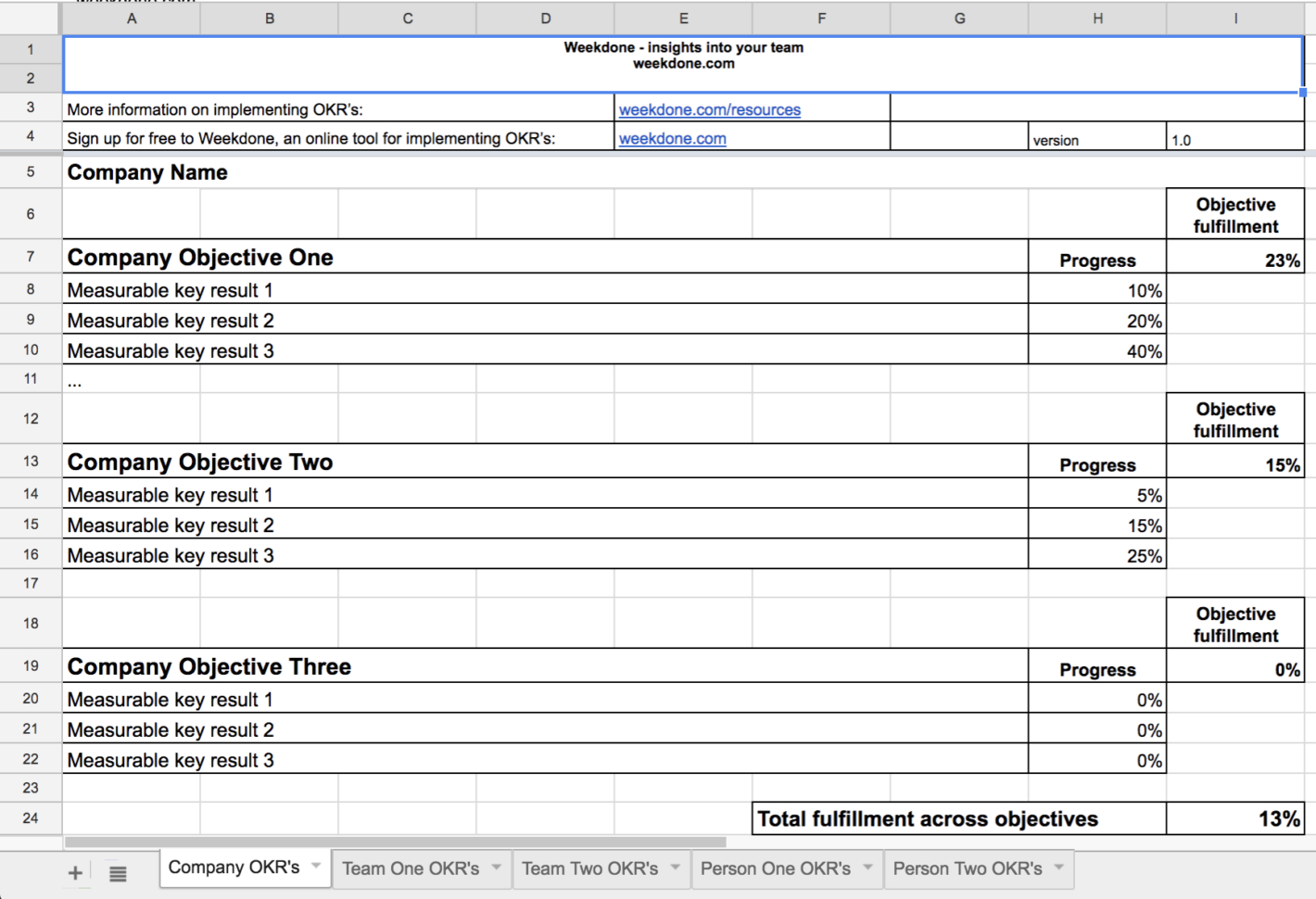Open the Company OKR's tab menu arrow
This screenshot has height=899, width=1316.
tap(315, 867)
